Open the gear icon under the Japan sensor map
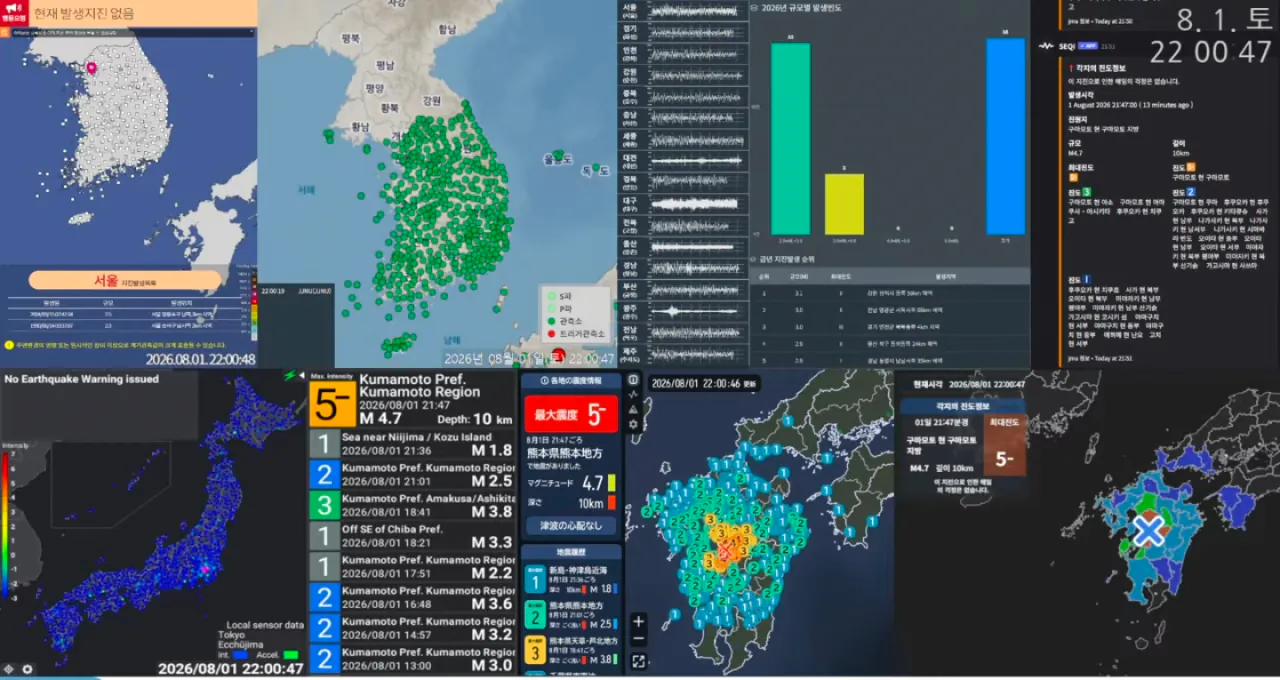The image size is (1280, 680). pyautogui.click(x=27, y=669)
